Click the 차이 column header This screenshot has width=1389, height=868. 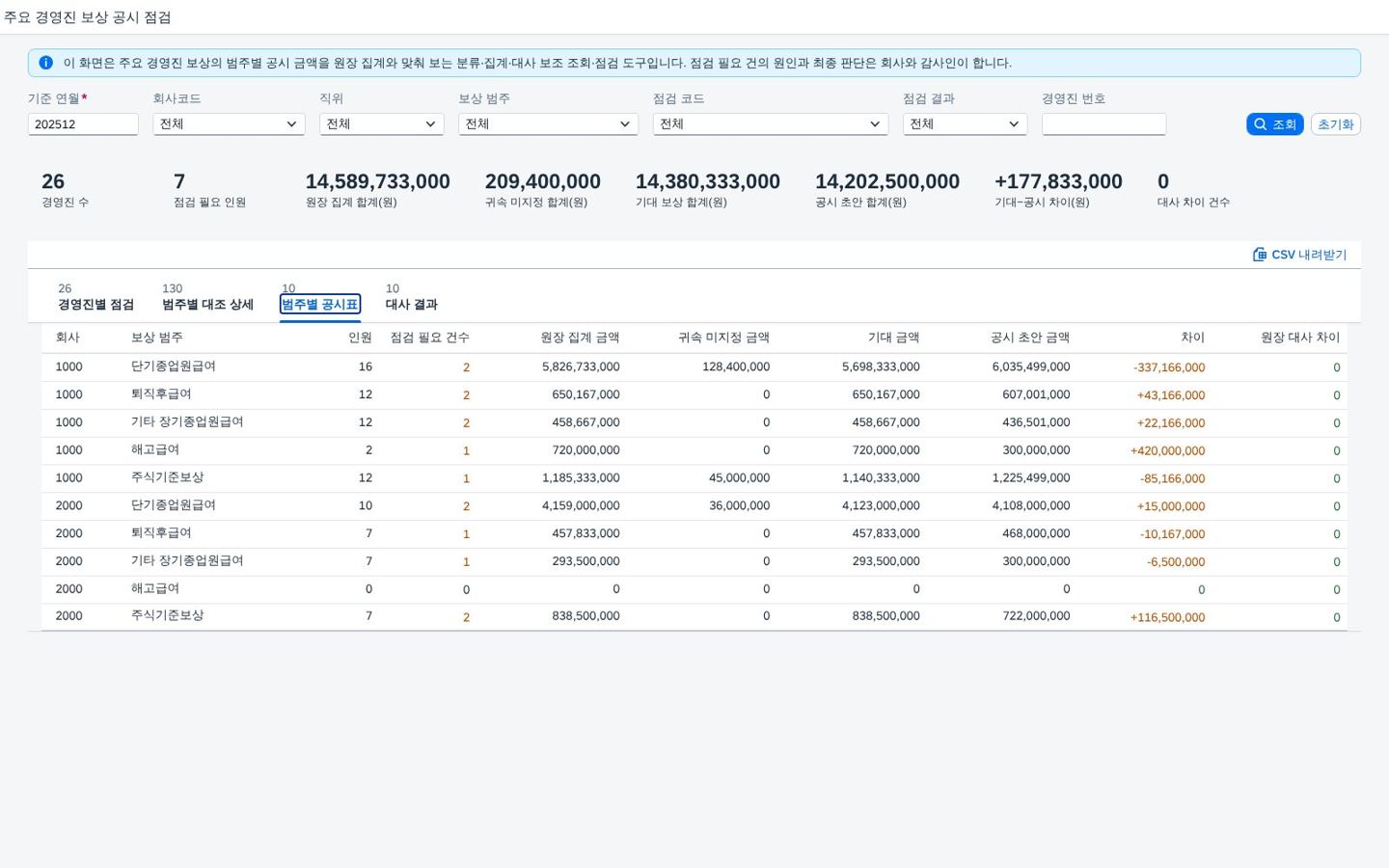(1193, 338)
